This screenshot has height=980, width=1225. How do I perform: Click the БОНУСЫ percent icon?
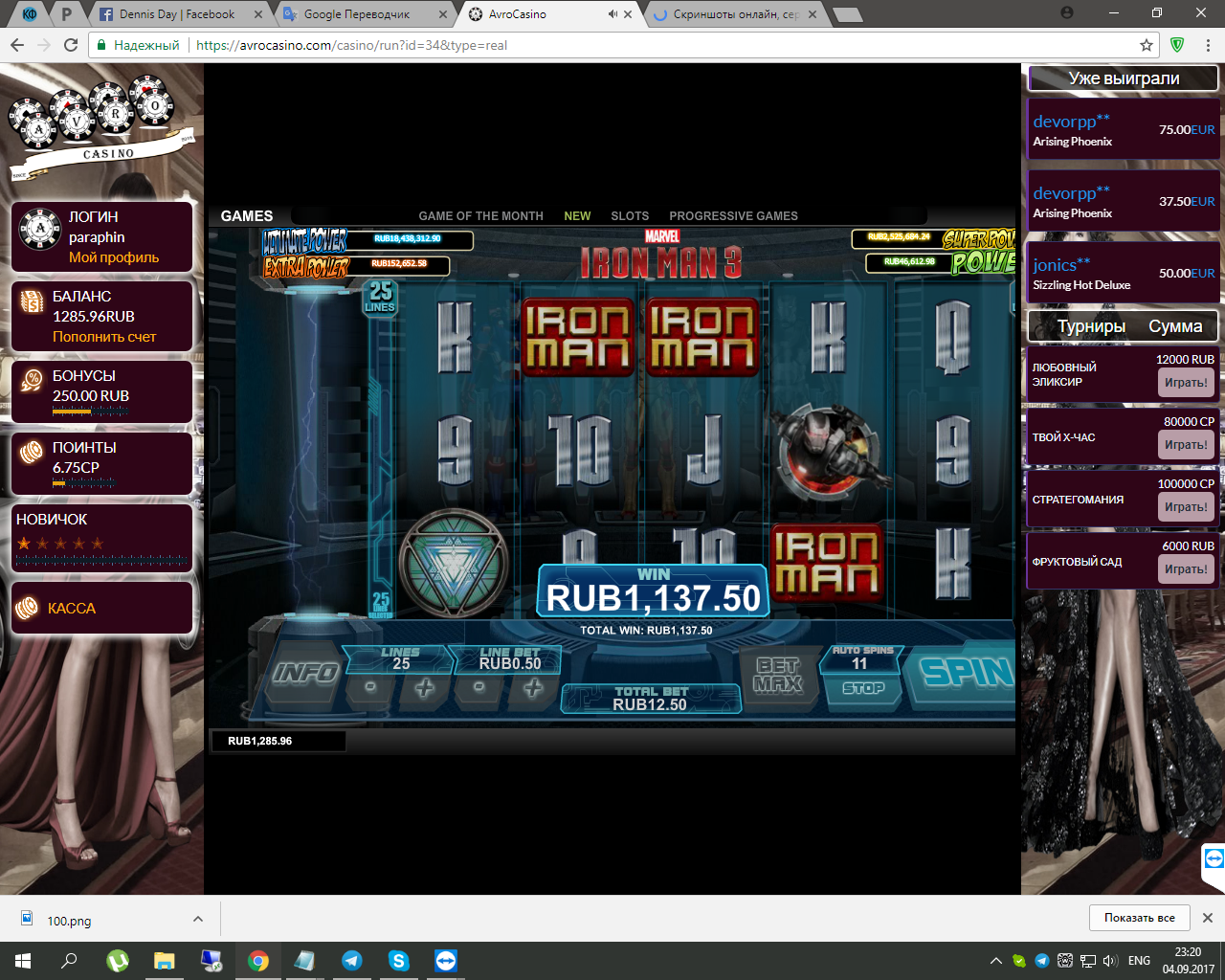point(32,381)
